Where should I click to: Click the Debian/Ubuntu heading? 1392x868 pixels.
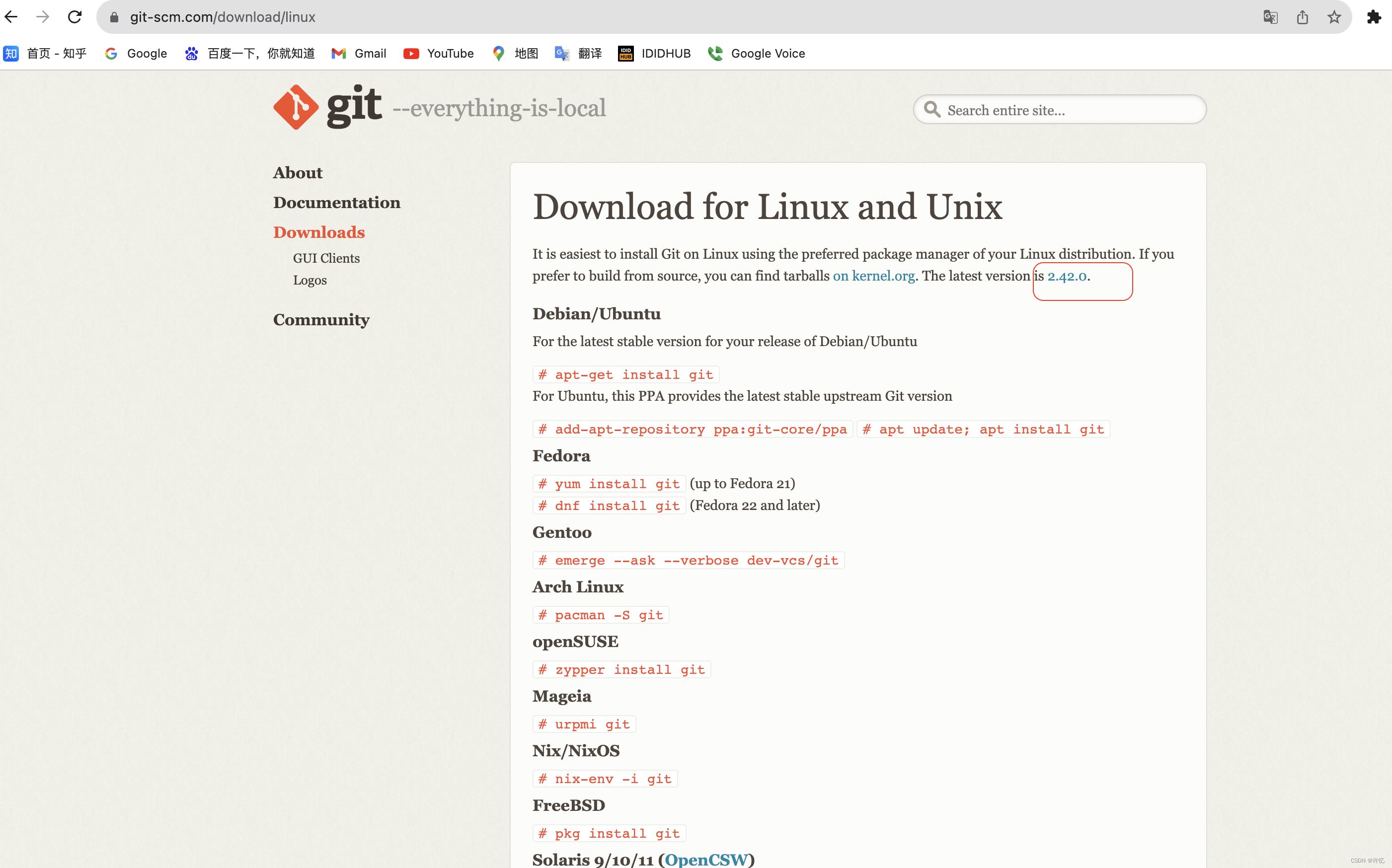point(597,314)
